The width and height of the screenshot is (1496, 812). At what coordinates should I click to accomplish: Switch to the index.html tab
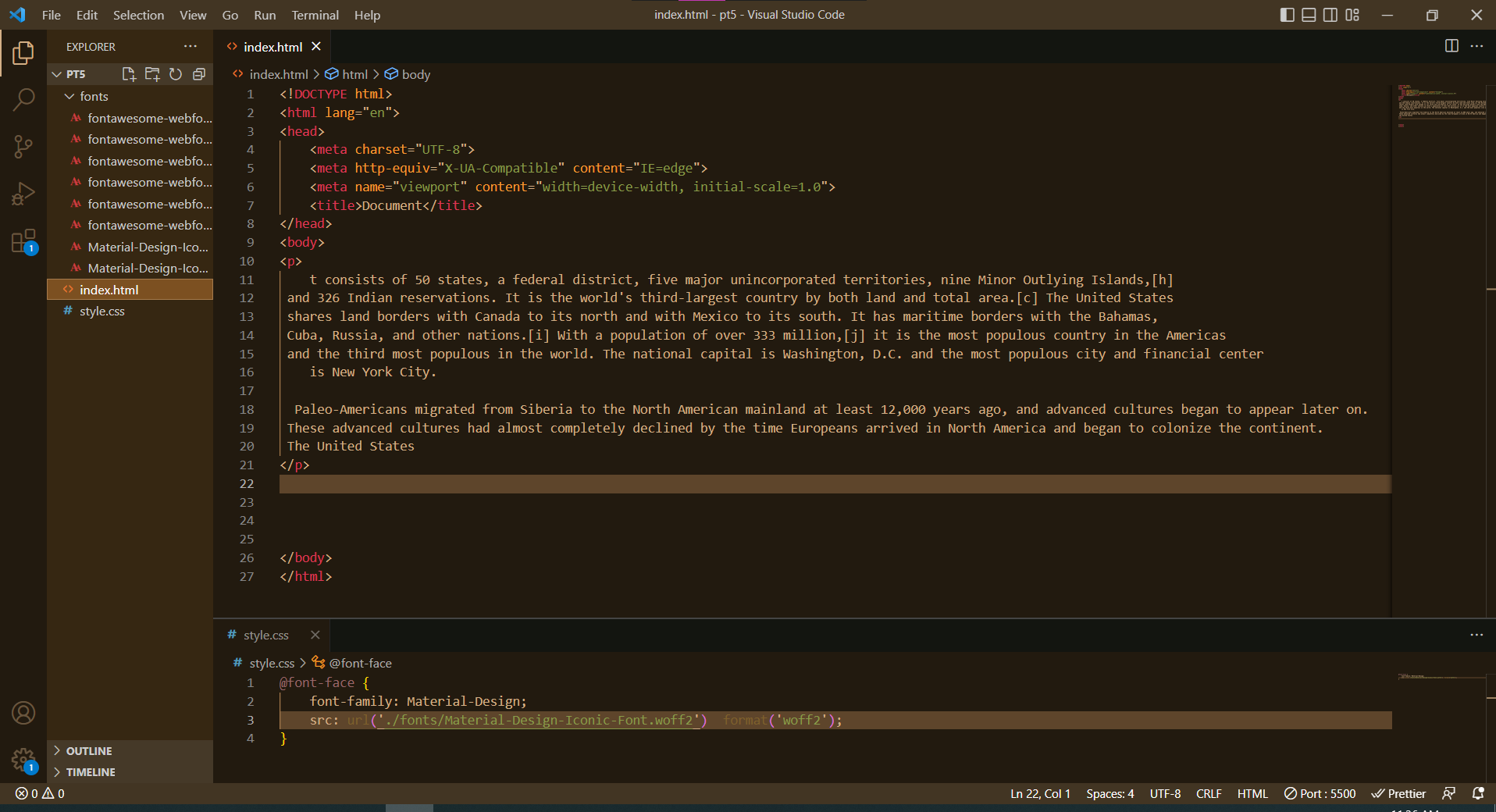pyautogui.click(x=272, y=47)
